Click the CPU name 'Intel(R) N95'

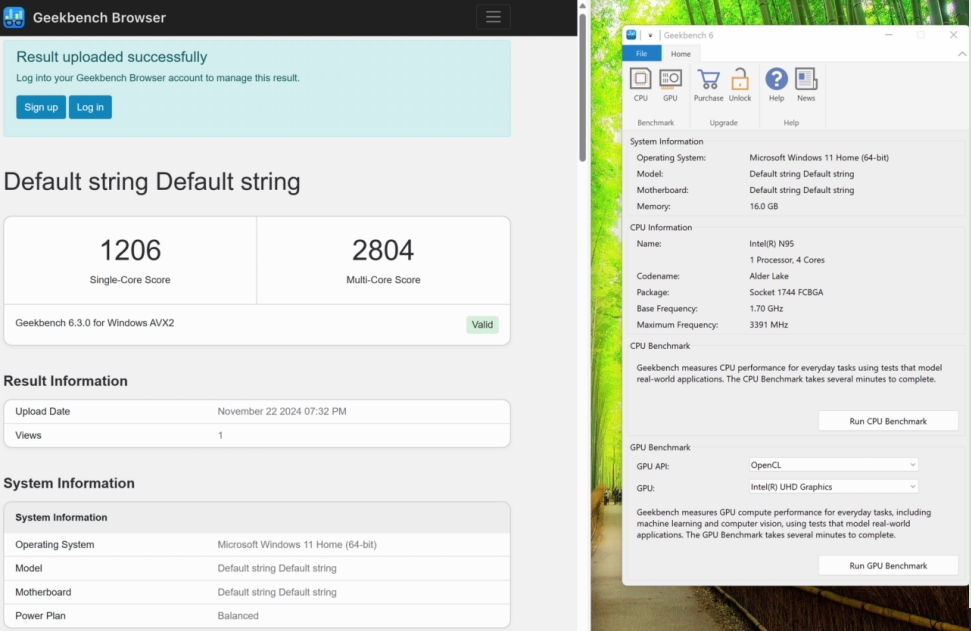click(x=771, y=244)
